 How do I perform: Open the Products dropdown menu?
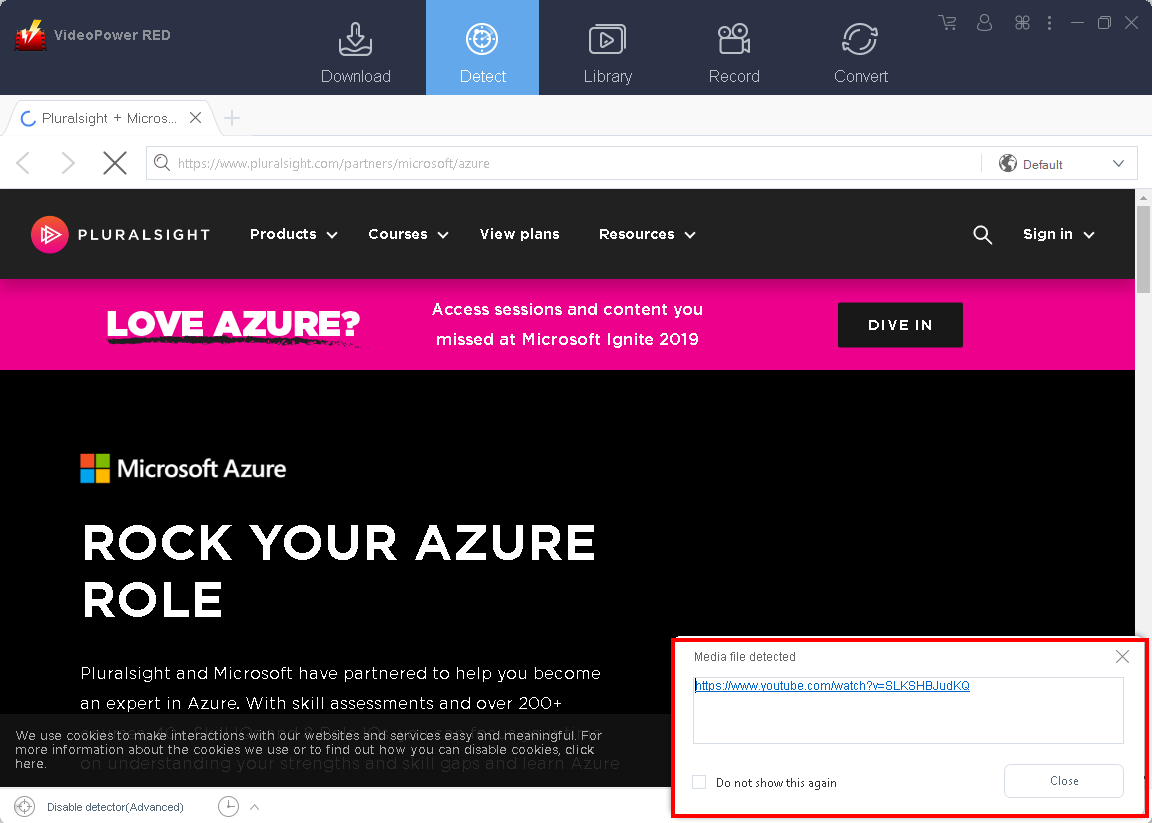(x=292, y=234)
